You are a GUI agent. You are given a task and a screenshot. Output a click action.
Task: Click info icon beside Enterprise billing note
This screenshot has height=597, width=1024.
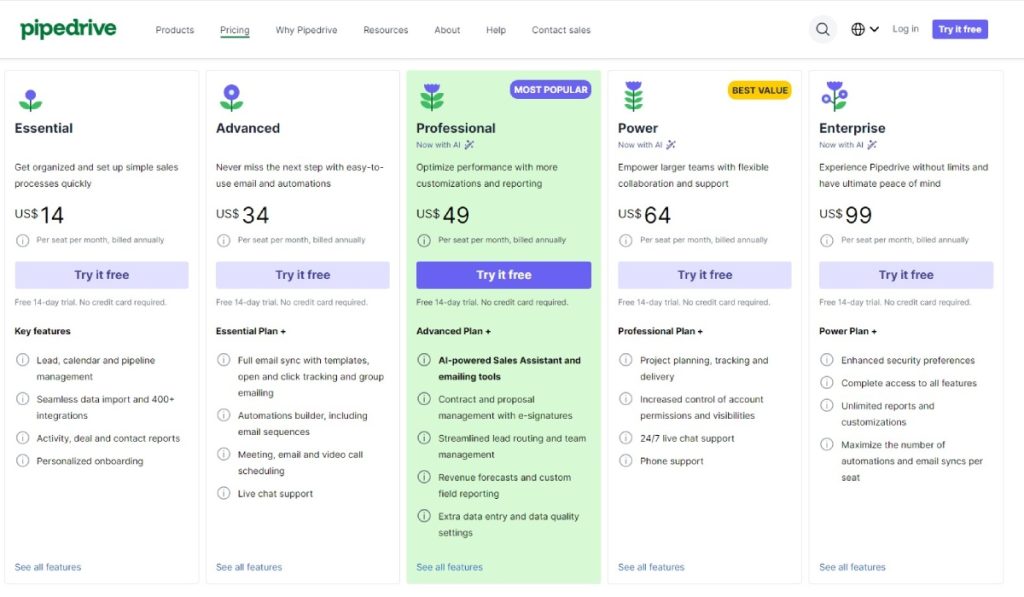(x=827, y=240)
